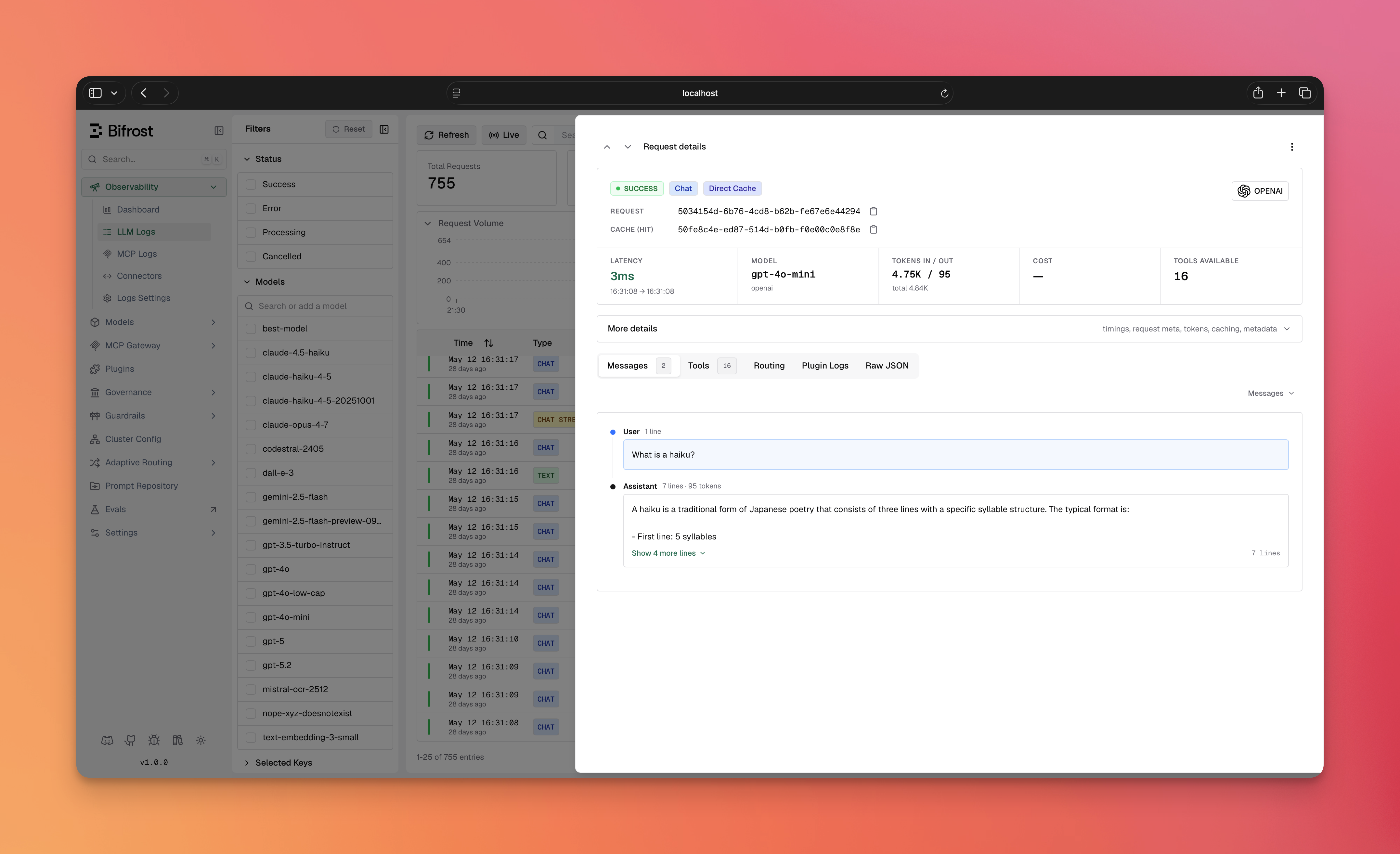Click the website settings icon in address bar
This screenshot has width=1400, height=854.
[456, 93]
